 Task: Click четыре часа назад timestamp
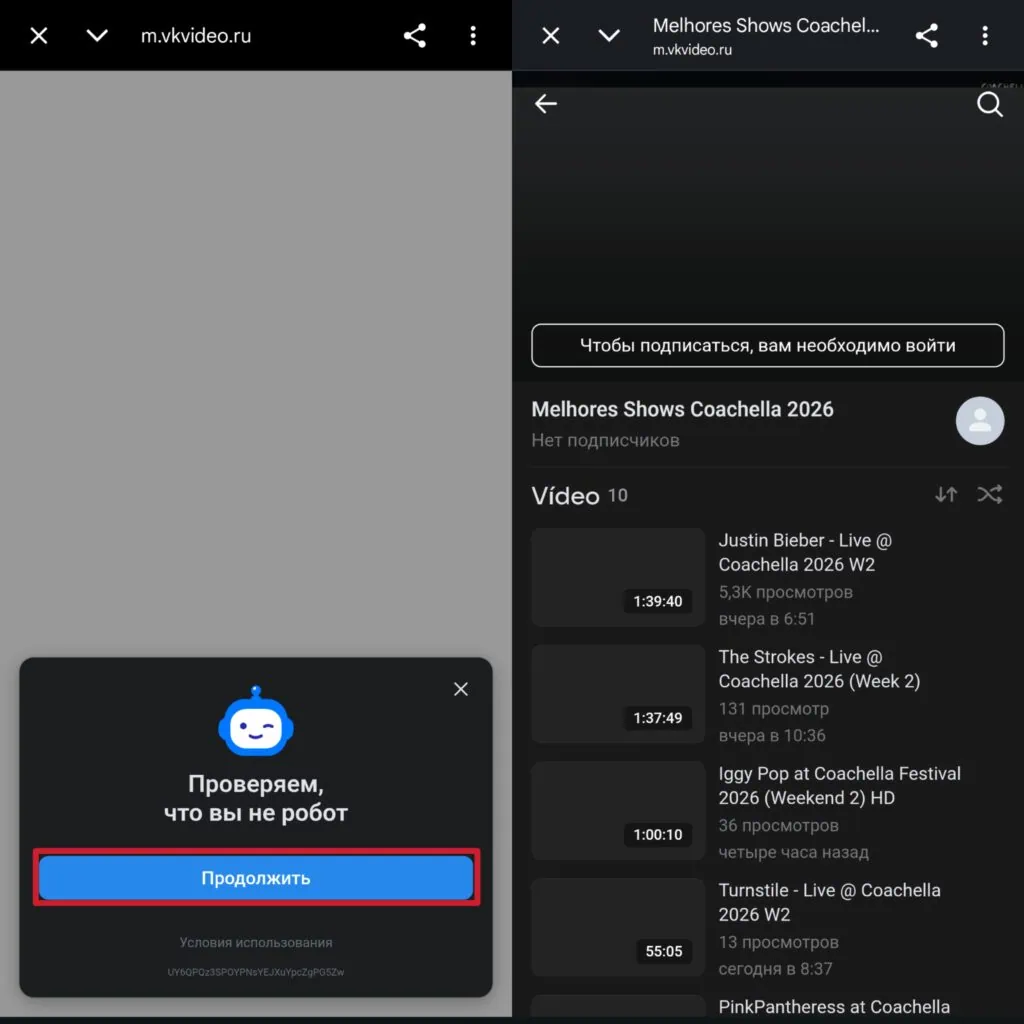[x=793, y=852]
